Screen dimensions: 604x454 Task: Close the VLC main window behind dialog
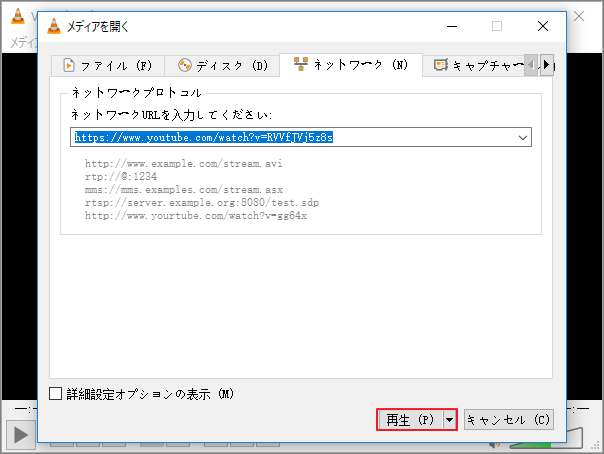(579, 16)
